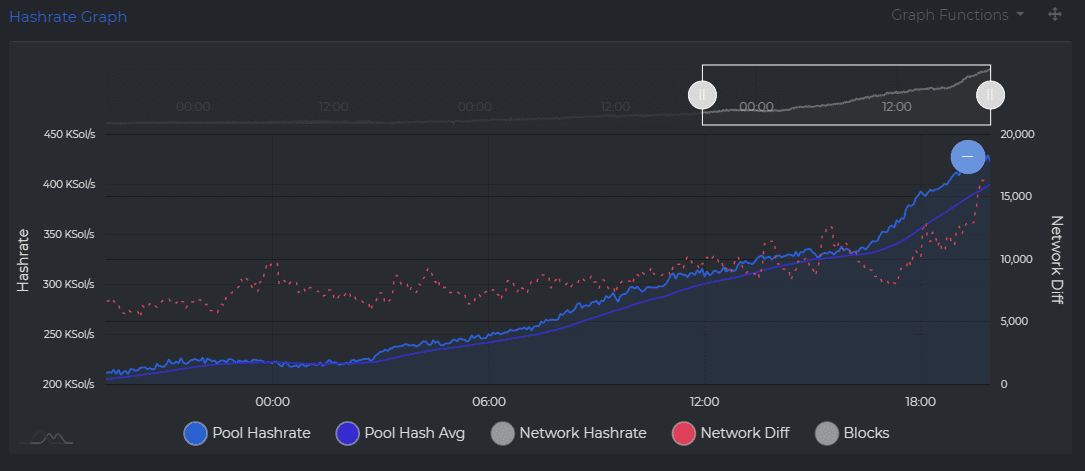Click the selected range window in overview
1085x471 pixels.
846,95
